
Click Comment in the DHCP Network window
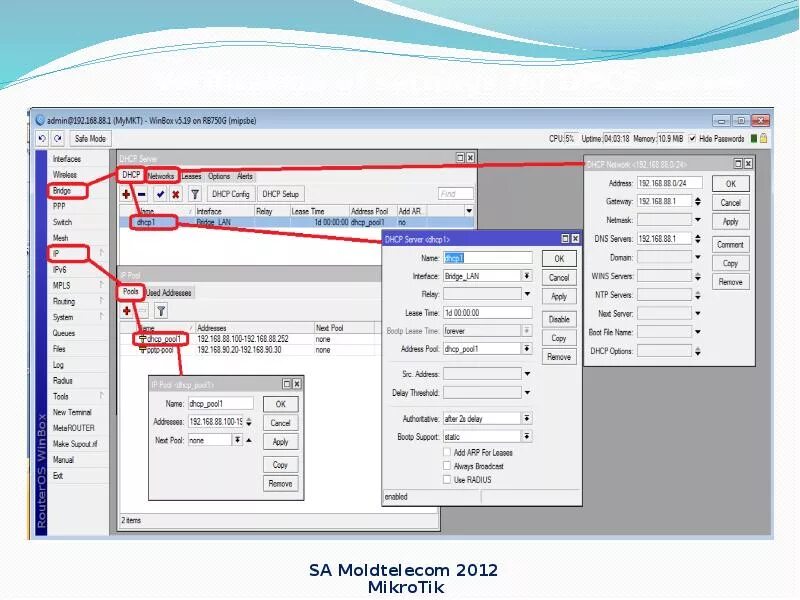[x=731, y=244]
